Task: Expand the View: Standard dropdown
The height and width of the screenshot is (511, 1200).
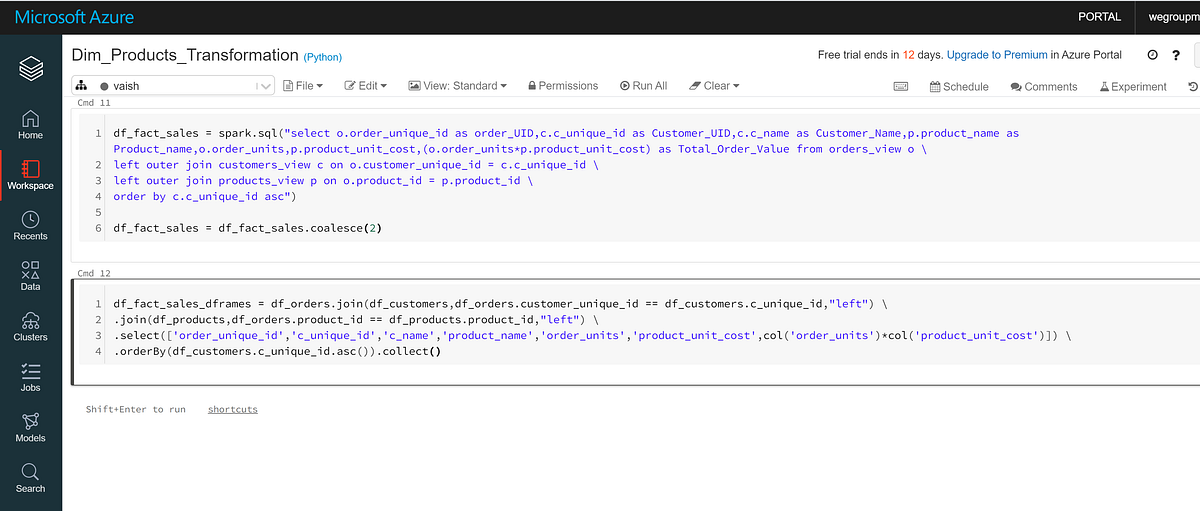Action: 458,86
